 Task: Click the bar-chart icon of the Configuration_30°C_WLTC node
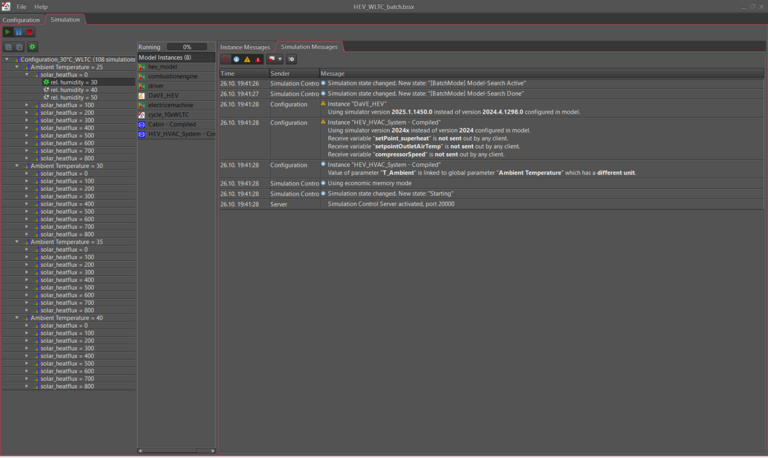point(16,59)
